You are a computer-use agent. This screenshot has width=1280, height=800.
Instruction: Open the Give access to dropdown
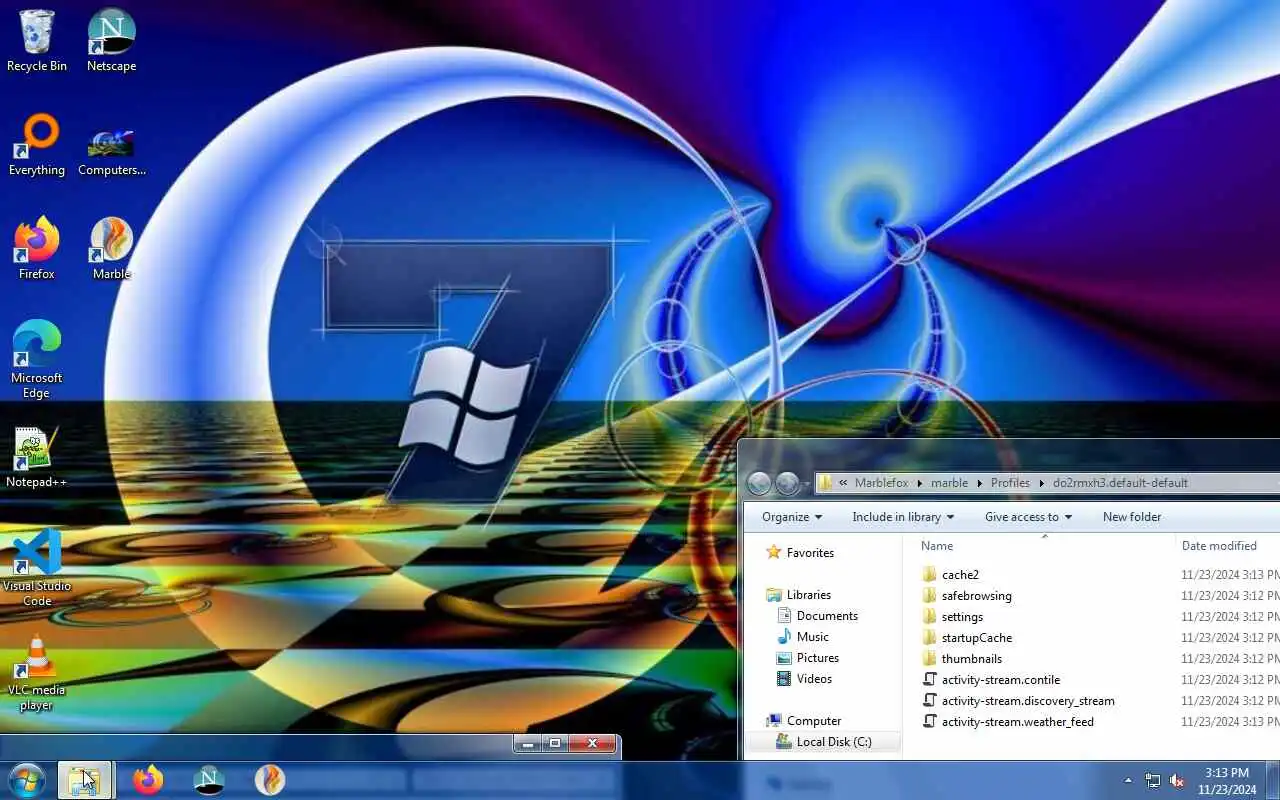click(1028, 517)
